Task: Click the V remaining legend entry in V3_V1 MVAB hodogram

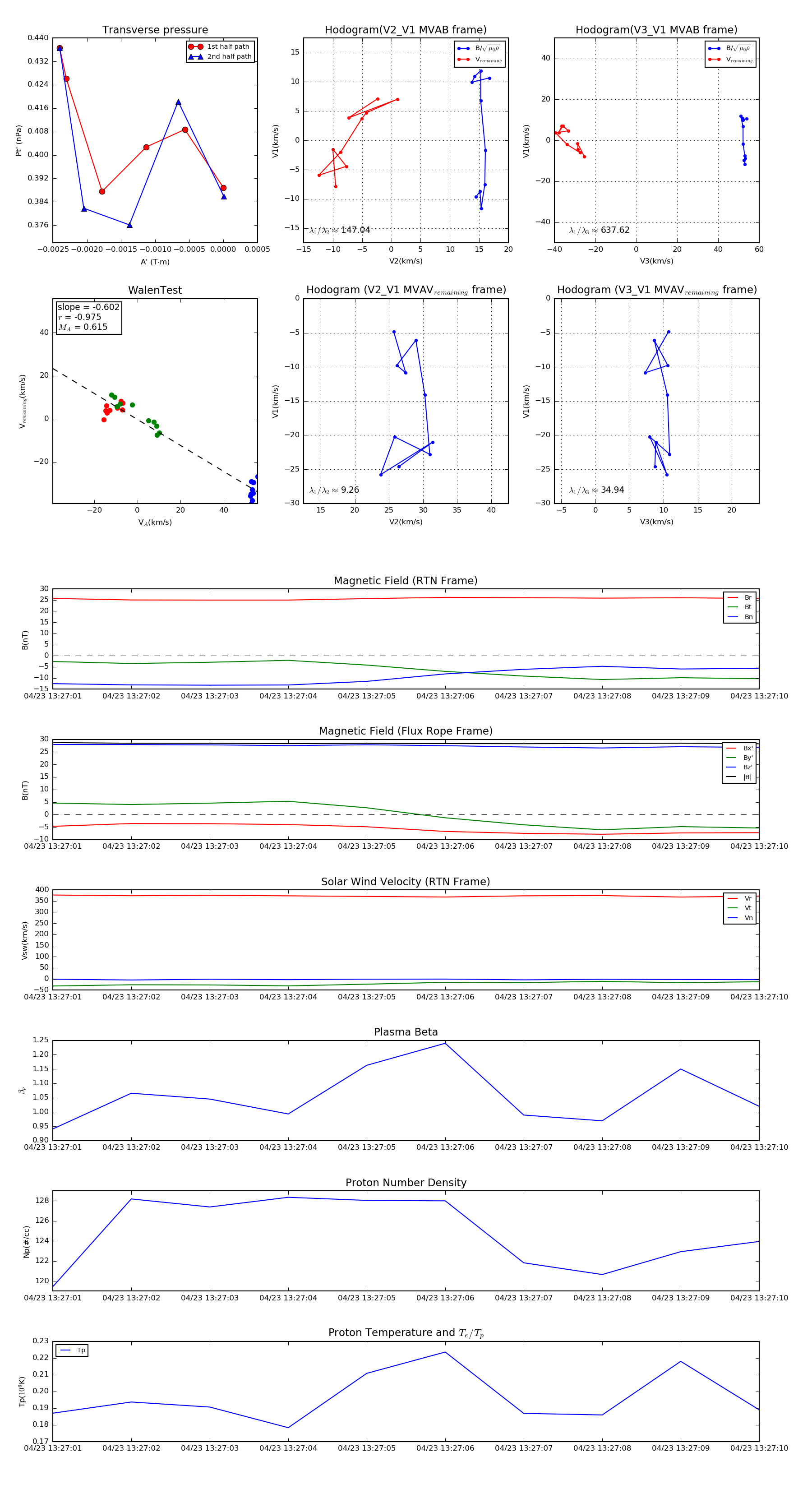Action: point(730,60)
